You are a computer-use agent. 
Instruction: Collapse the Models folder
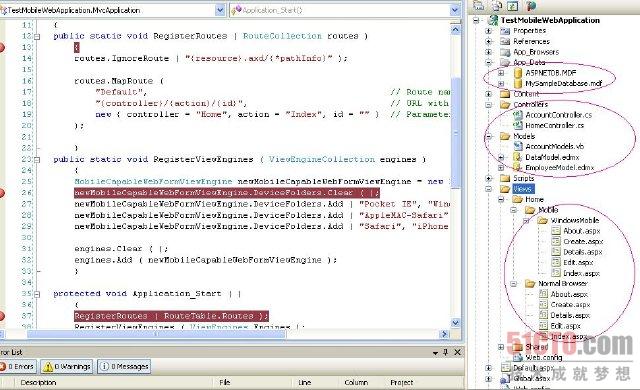[489, 136]
